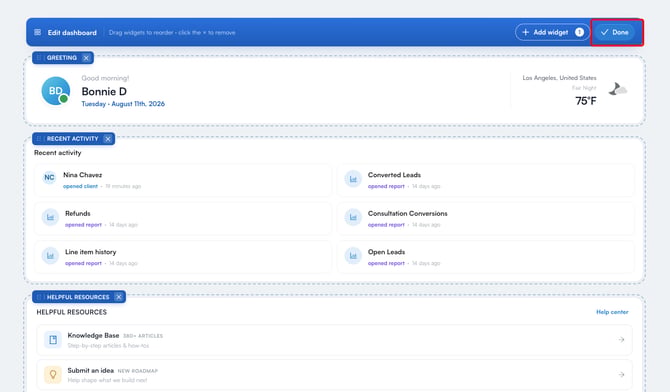Open the Submit an idea resource
The height and width of the screenshot is (392, 670).
pos(334,374)
